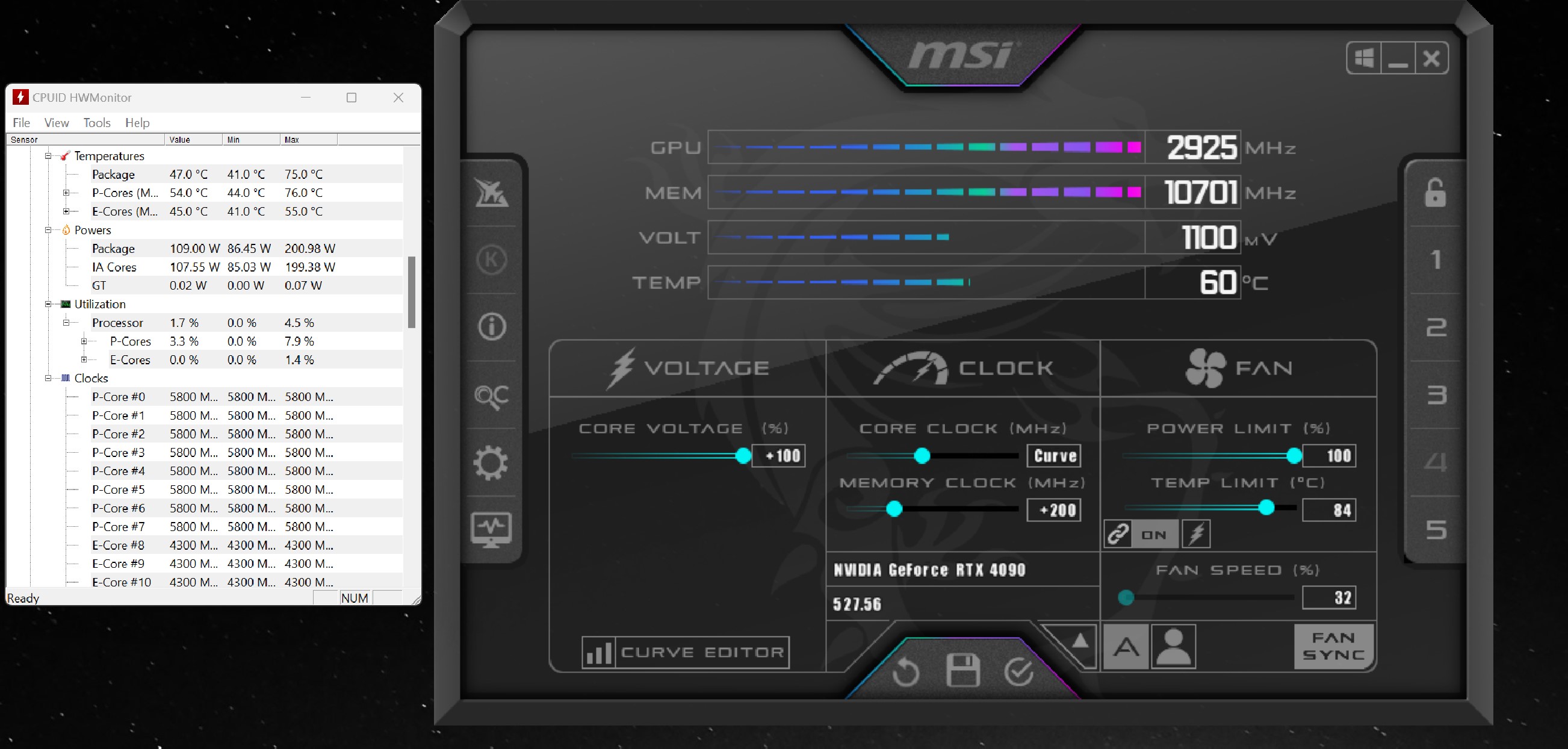
Task: Click the Memory Clock slider handle
Action: pos(894,509)
